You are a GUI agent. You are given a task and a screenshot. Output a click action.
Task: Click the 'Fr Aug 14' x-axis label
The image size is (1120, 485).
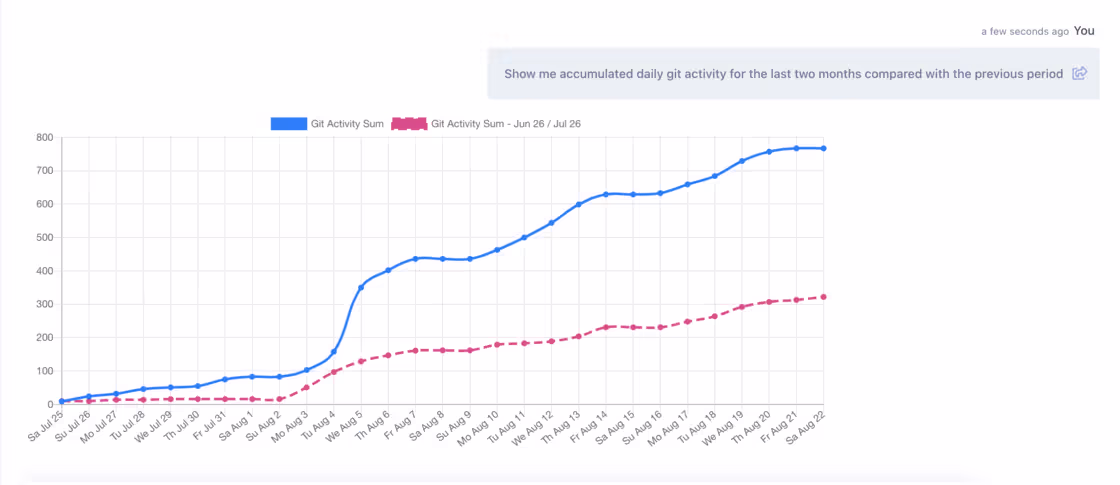pyautogui.click(x=589, y=426)
